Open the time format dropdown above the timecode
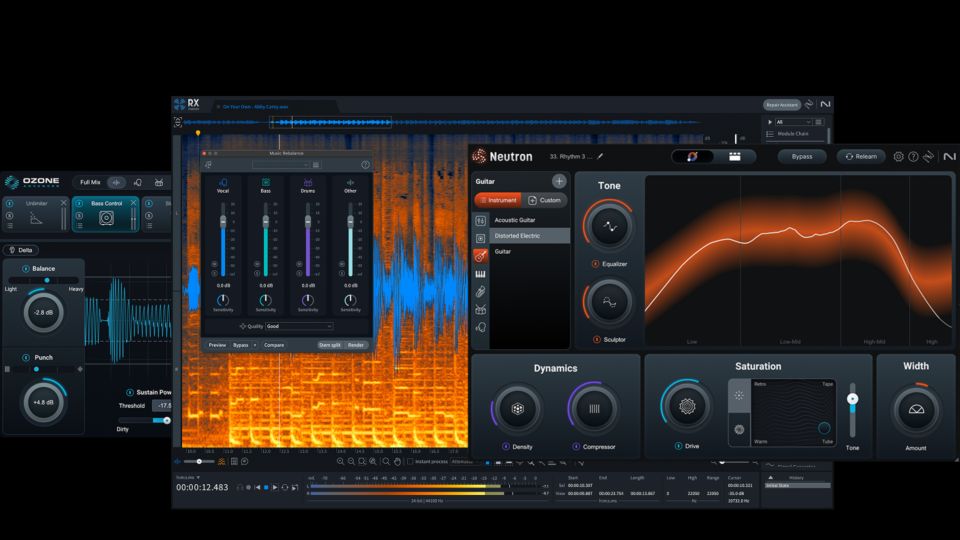The image size is (960, 540). pyautogui.click(x=188, y=477)
